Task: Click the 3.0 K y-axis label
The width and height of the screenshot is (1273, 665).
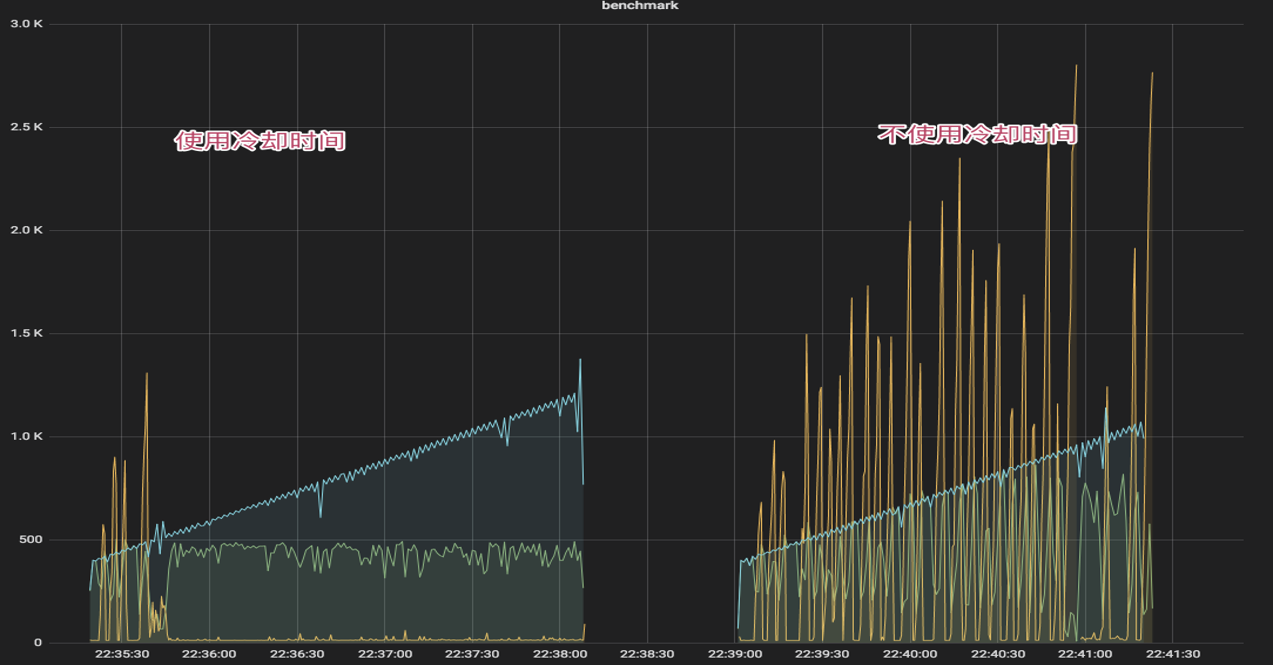Action: coord(26,23)
